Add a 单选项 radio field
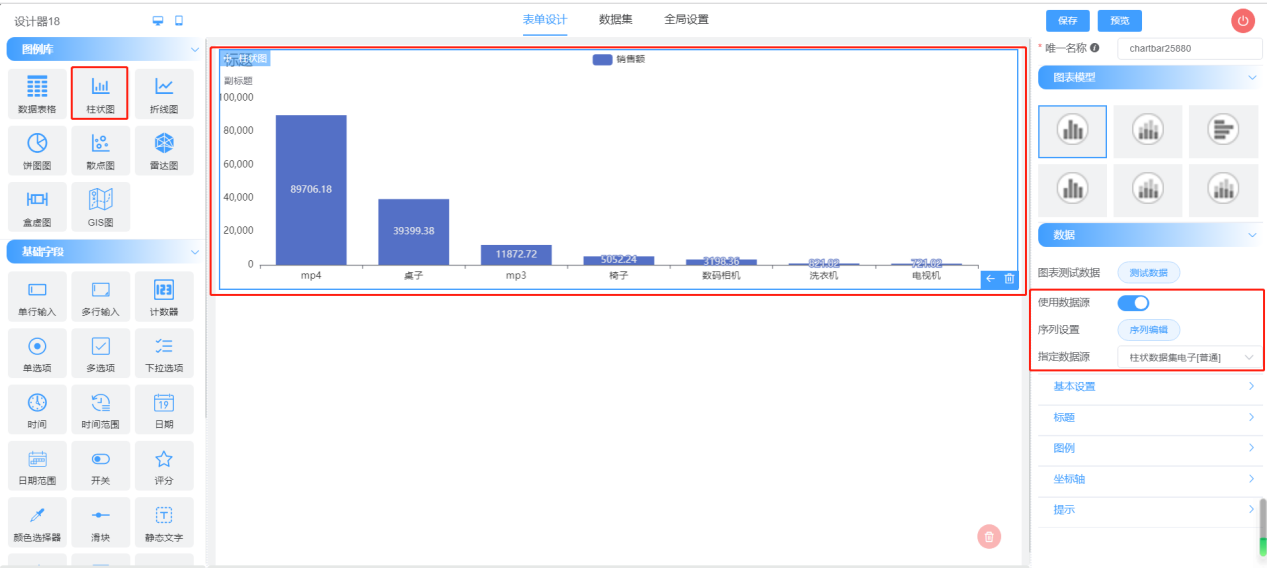Image resolution: width=1267 pixels, height=568 pixels. point(37,353)
